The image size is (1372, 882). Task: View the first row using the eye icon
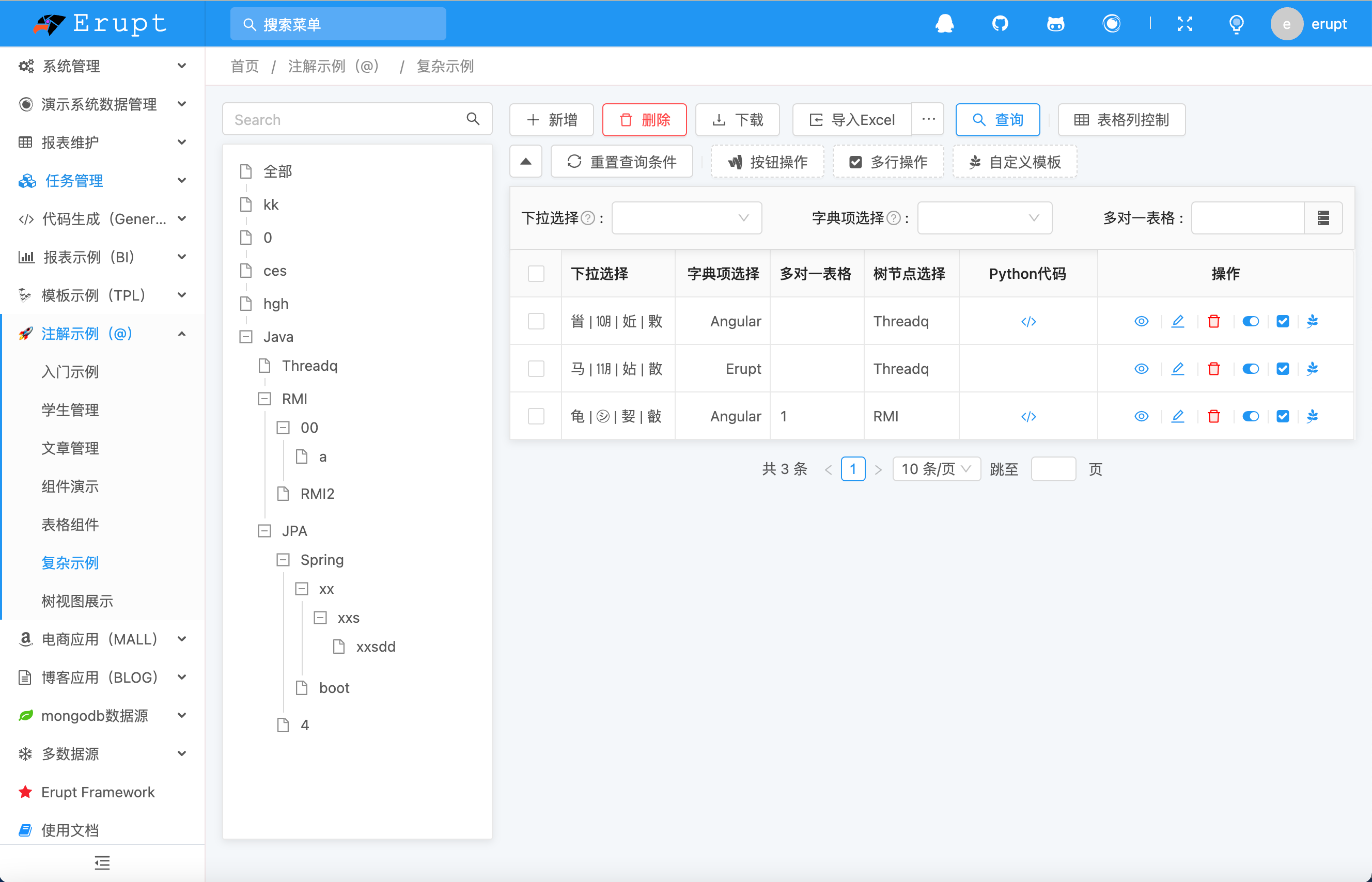click(1141, 321)
